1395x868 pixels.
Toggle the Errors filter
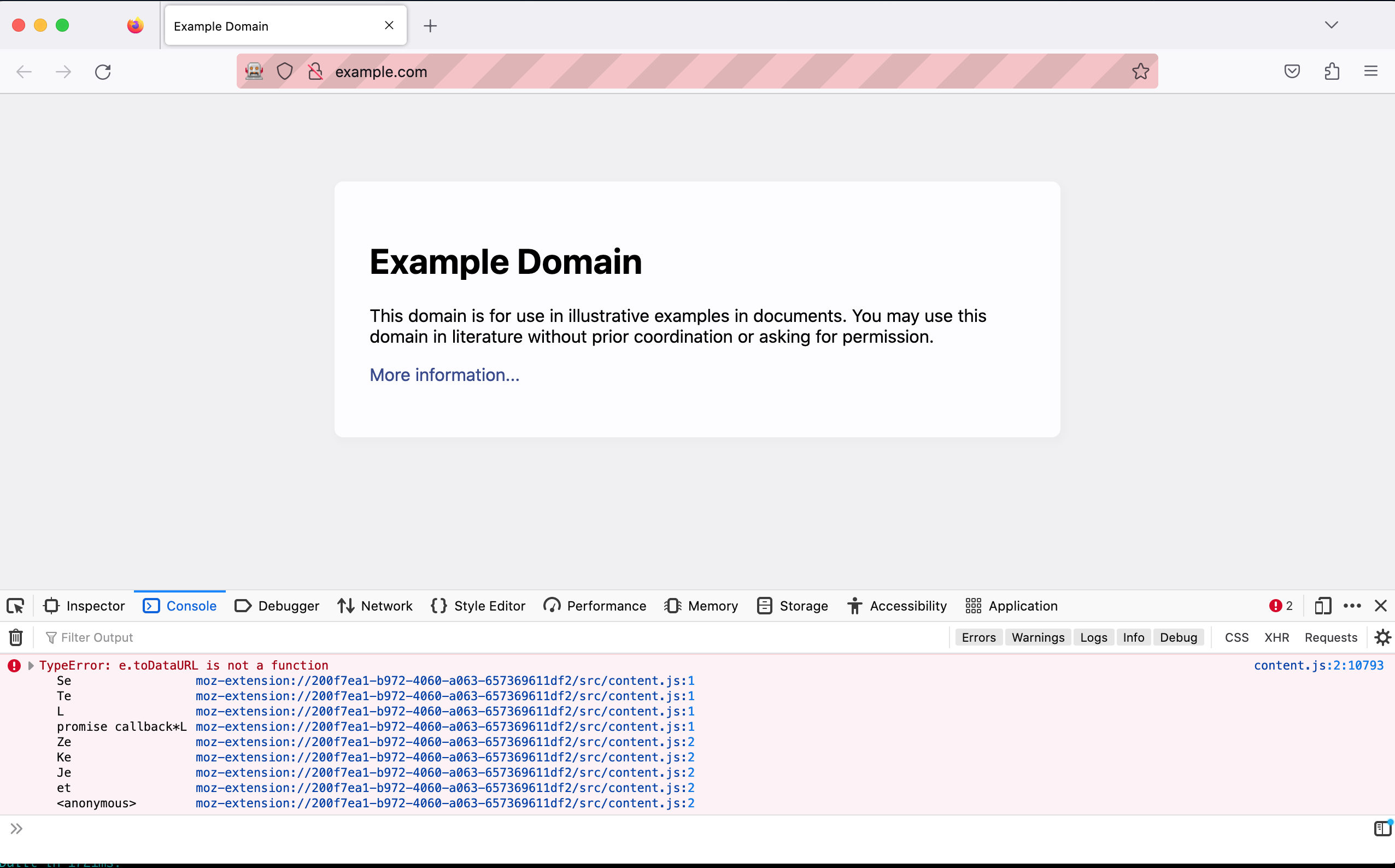click(x=978, y=637)
